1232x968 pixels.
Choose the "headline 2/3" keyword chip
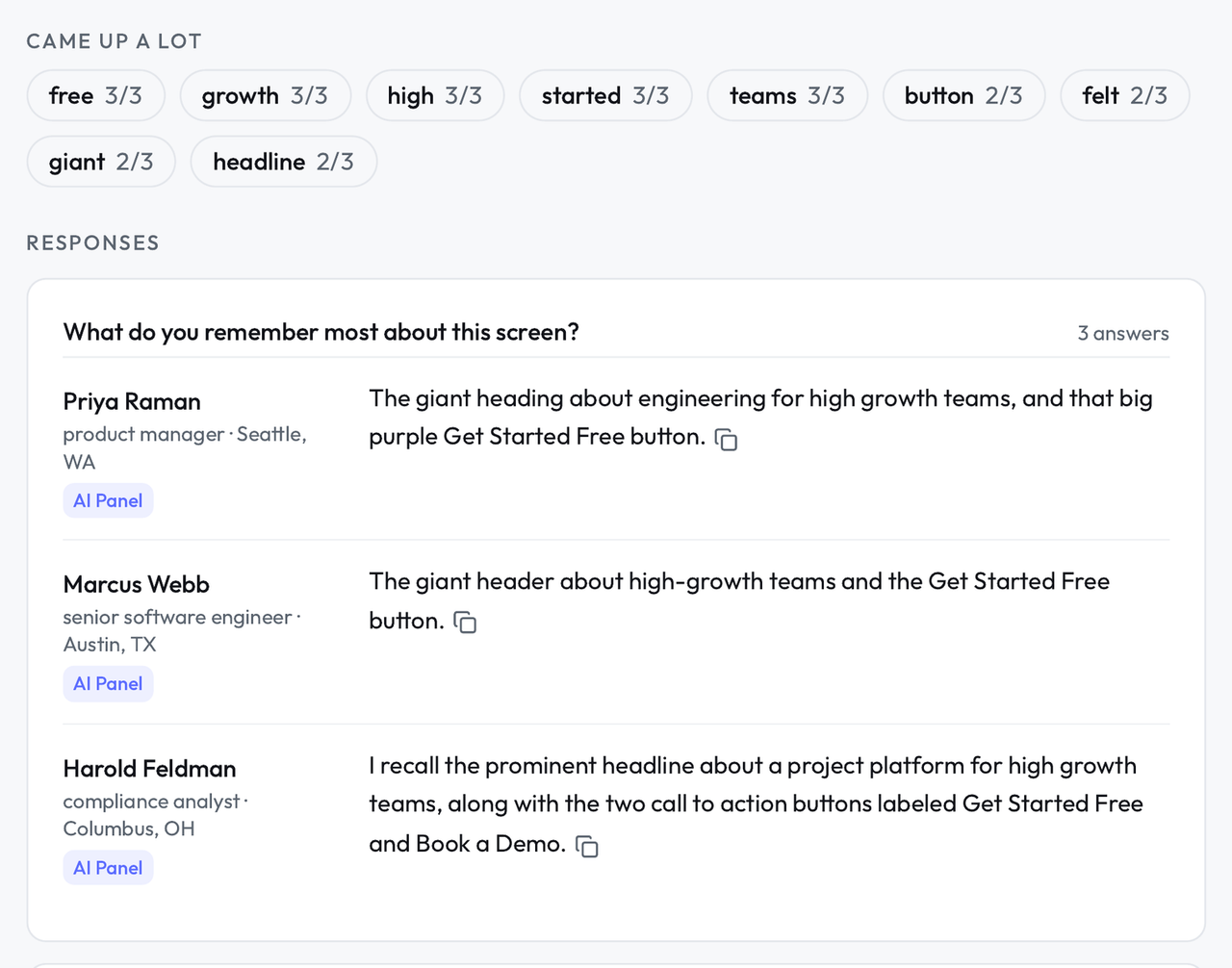(284, 162)
